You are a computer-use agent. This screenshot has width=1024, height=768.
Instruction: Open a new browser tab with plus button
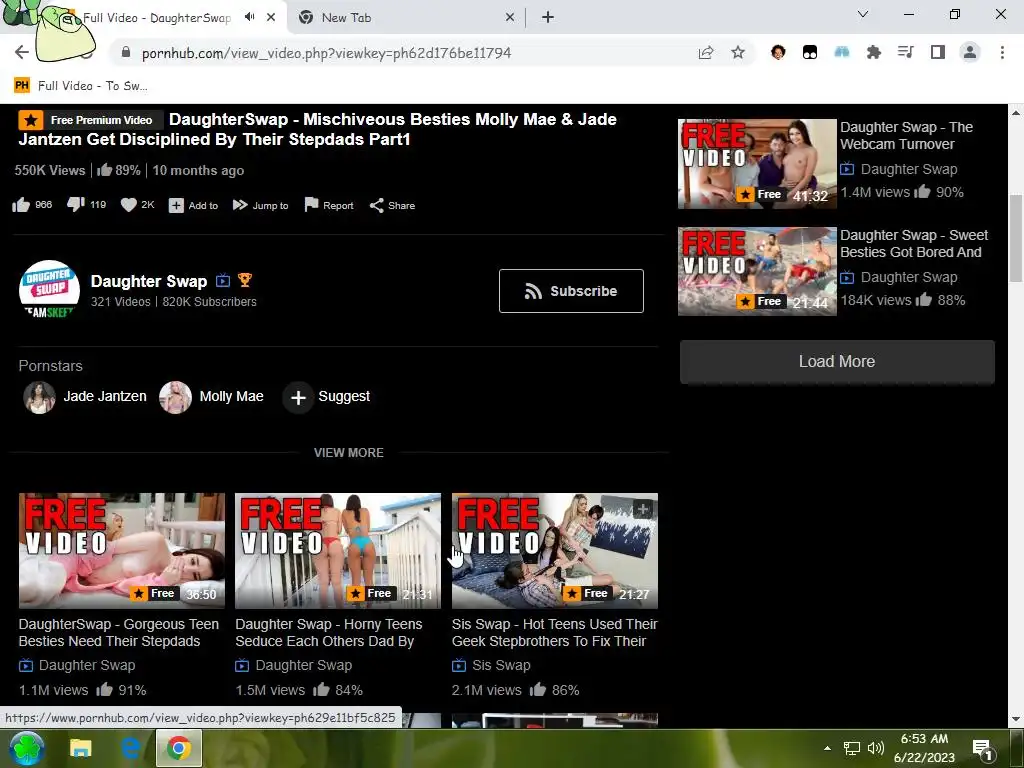coord(548,18)
